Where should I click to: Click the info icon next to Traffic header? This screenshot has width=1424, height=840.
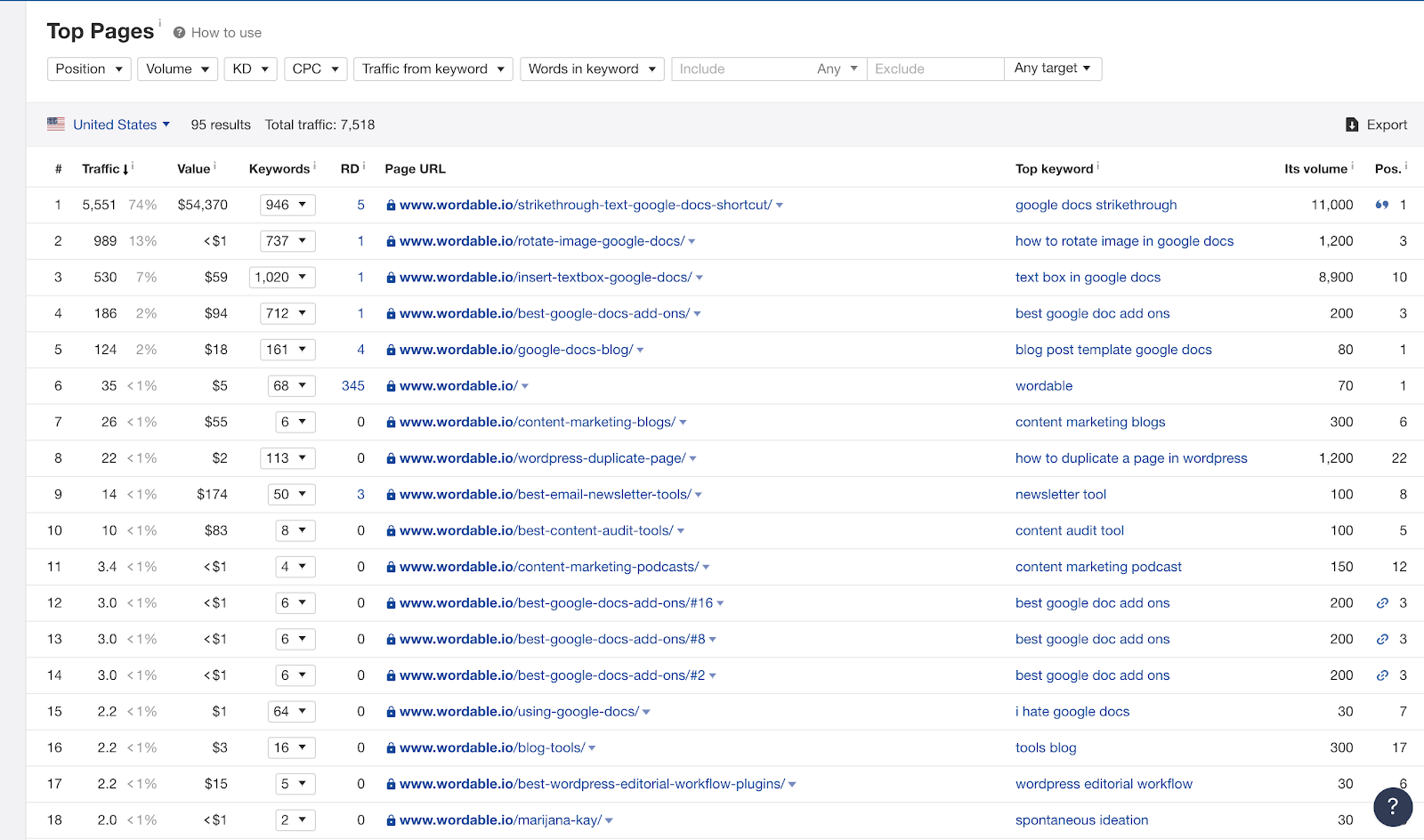(133, 166)
